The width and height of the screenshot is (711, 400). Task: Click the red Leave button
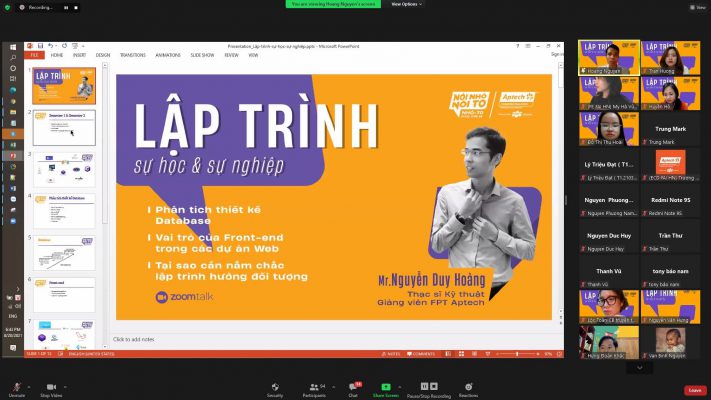694,390
